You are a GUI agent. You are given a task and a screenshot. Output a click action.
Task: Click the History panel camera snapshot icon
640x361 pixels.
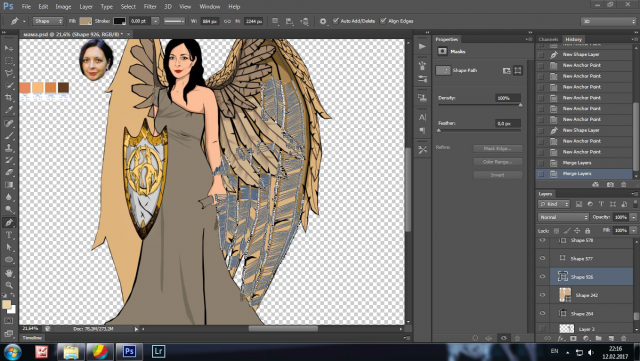click(610, 185)
